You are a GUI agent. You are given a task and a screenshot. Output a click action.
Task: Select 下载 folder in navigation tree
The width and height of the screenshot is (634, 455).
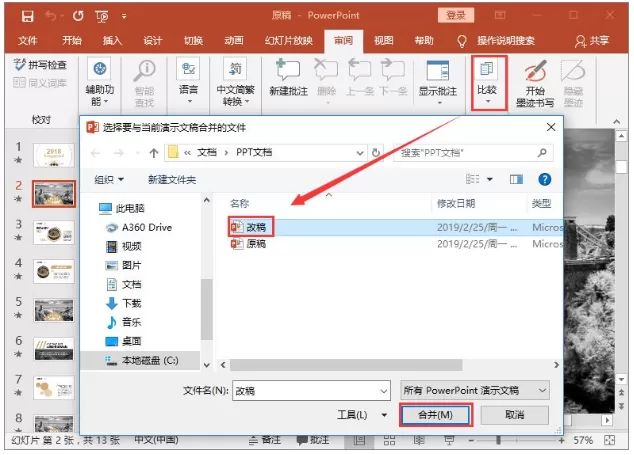coord(124,303)
